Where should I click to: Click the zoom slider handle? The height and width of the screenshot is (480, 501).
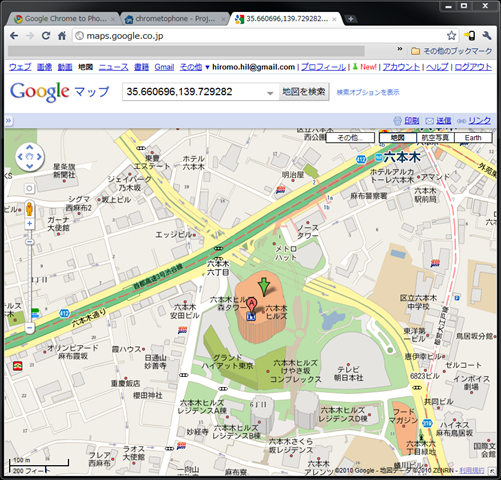click(x=30, y=242)
